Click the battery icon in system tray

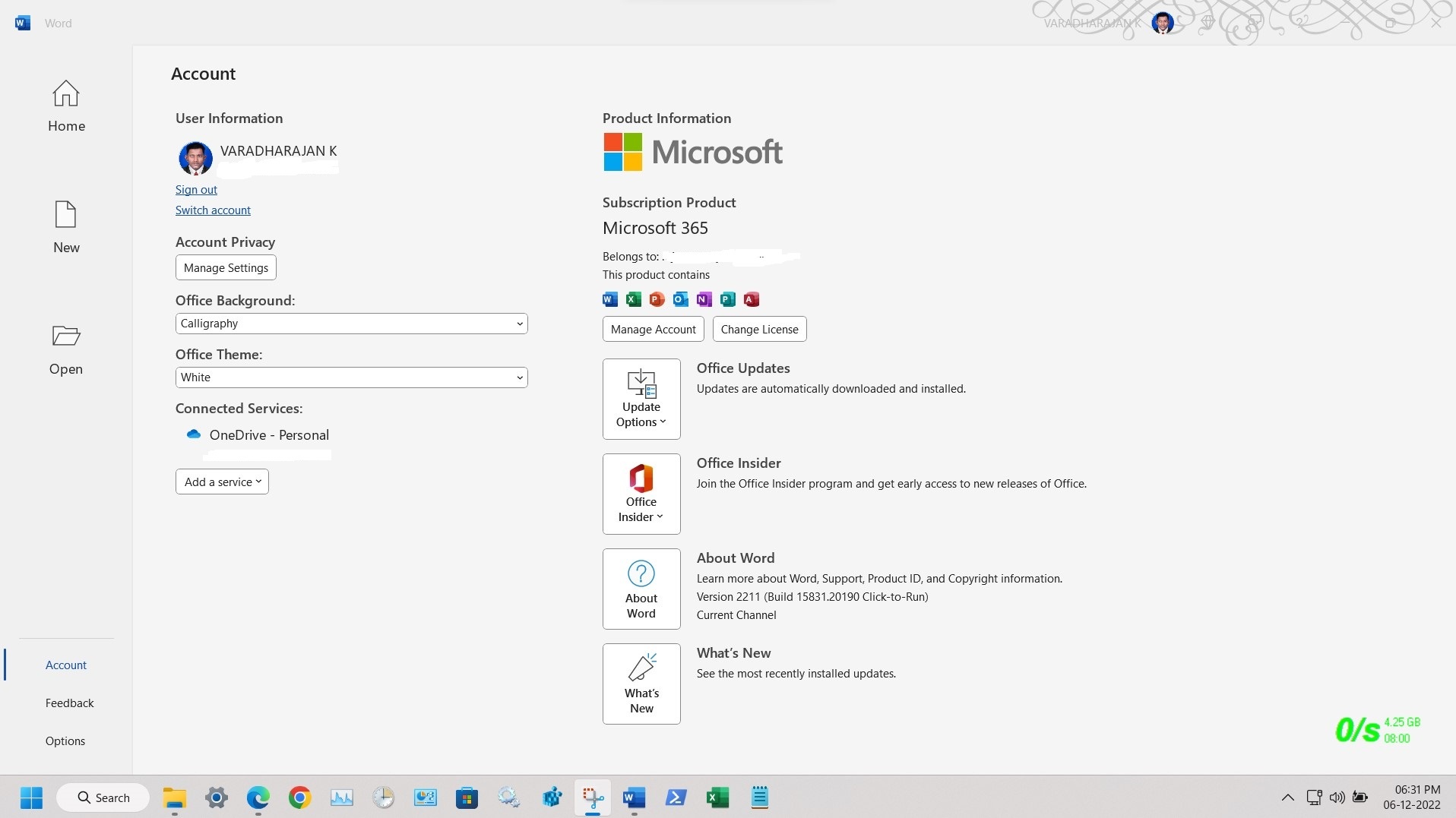[x=1360, y=797]
